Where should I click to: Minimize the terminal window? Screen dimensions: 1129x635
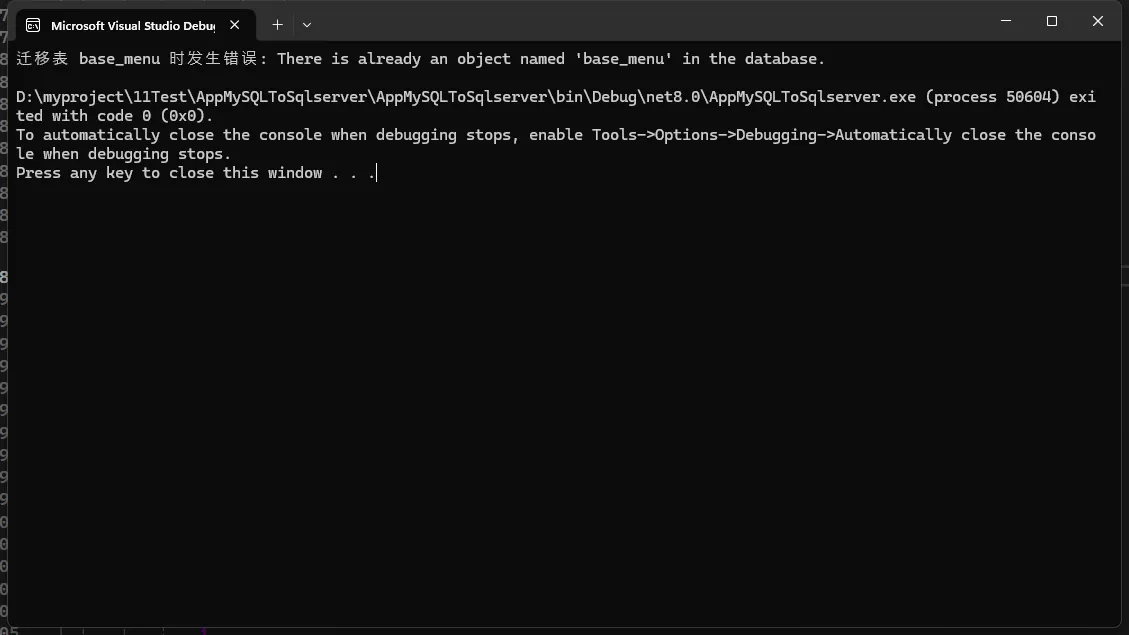coord(1005,21)
